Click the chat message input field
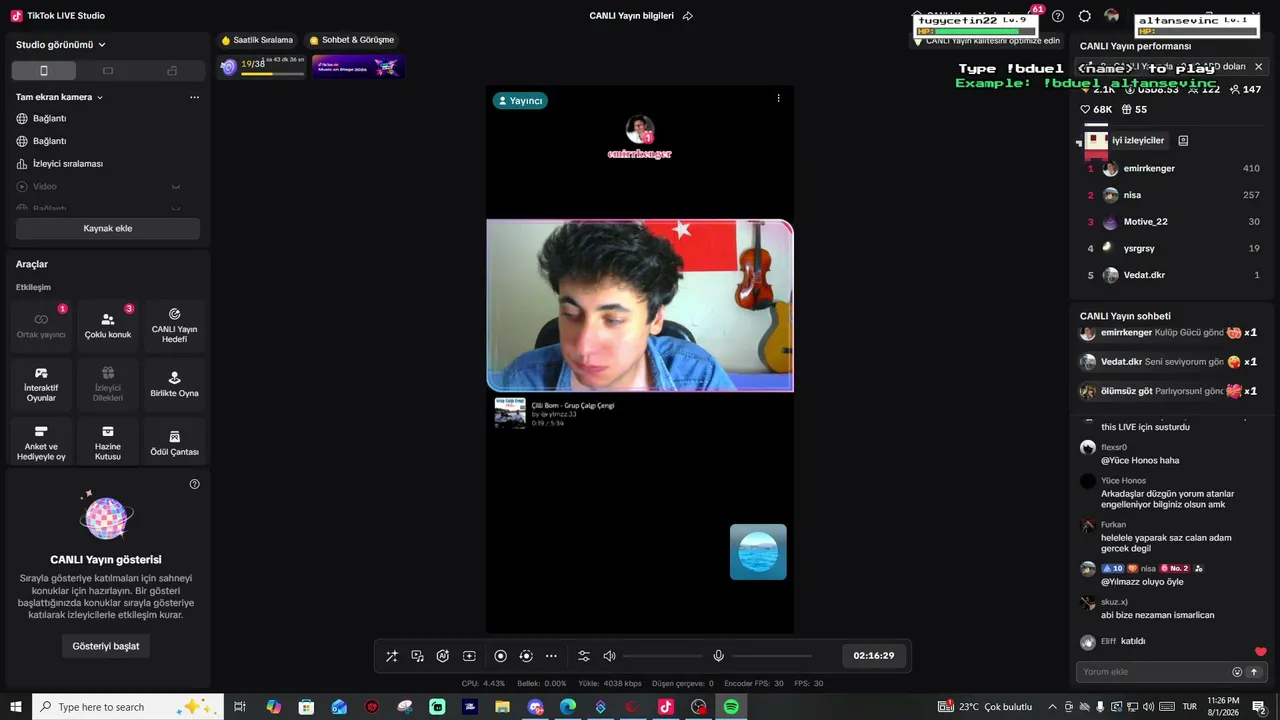This screenshot has height=720, width=1280. point(1153,672)
